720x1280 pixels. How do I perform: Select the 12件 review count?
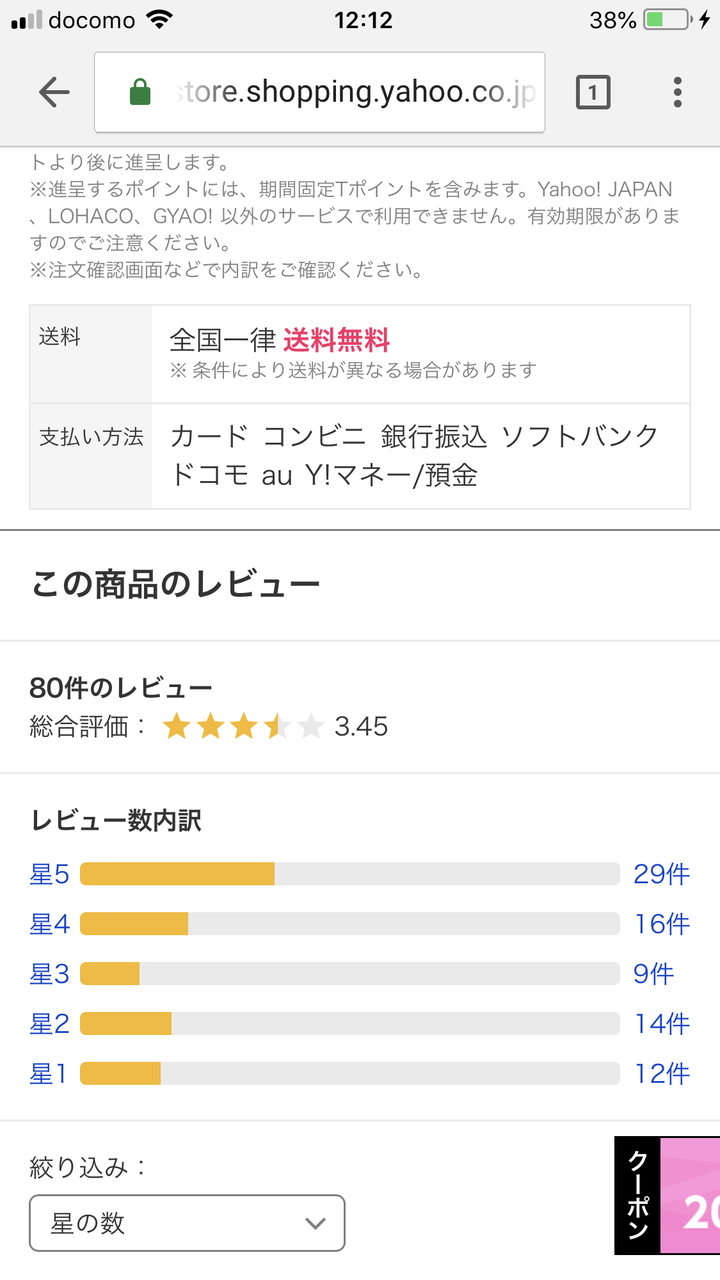(x=661, y=1074)
